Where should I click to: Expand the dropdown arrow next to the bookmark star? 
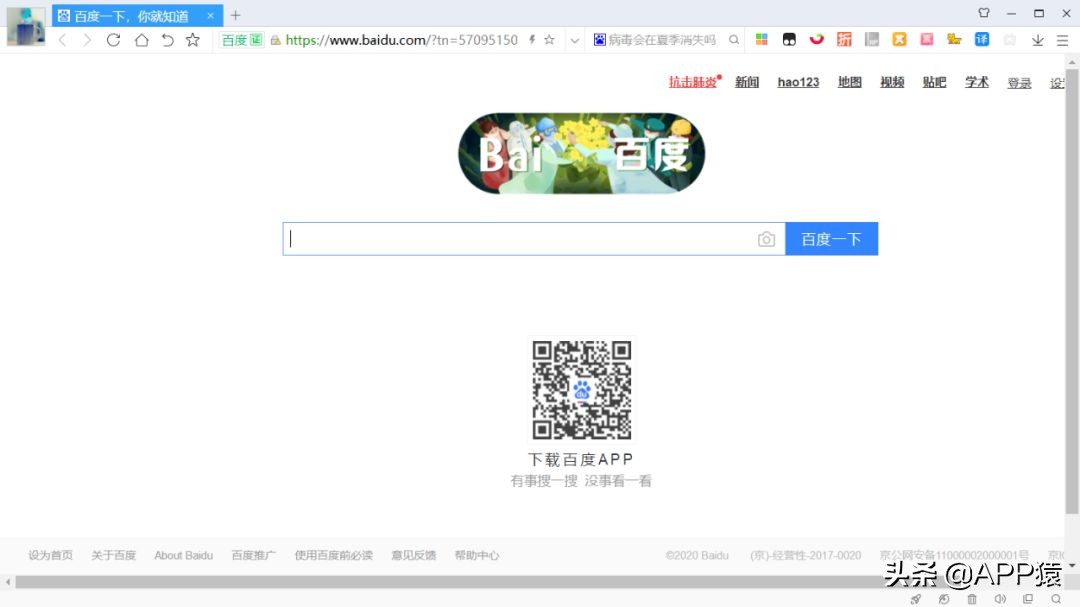click(575, 40)
